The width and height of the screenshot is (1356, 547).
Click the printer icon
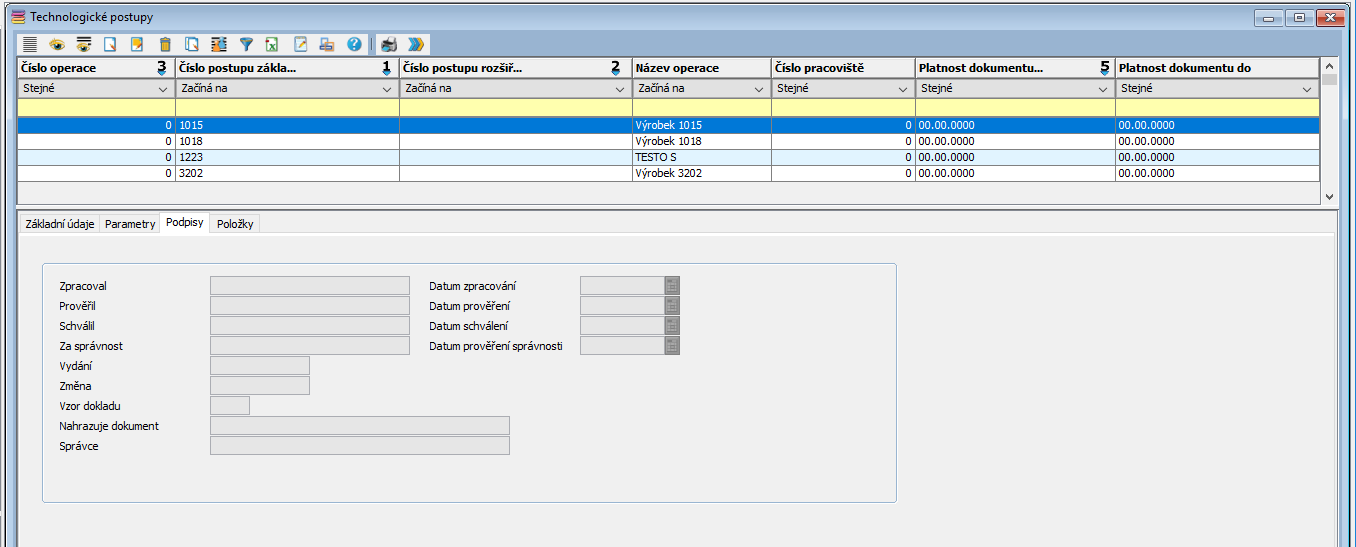tap(389, 44)
